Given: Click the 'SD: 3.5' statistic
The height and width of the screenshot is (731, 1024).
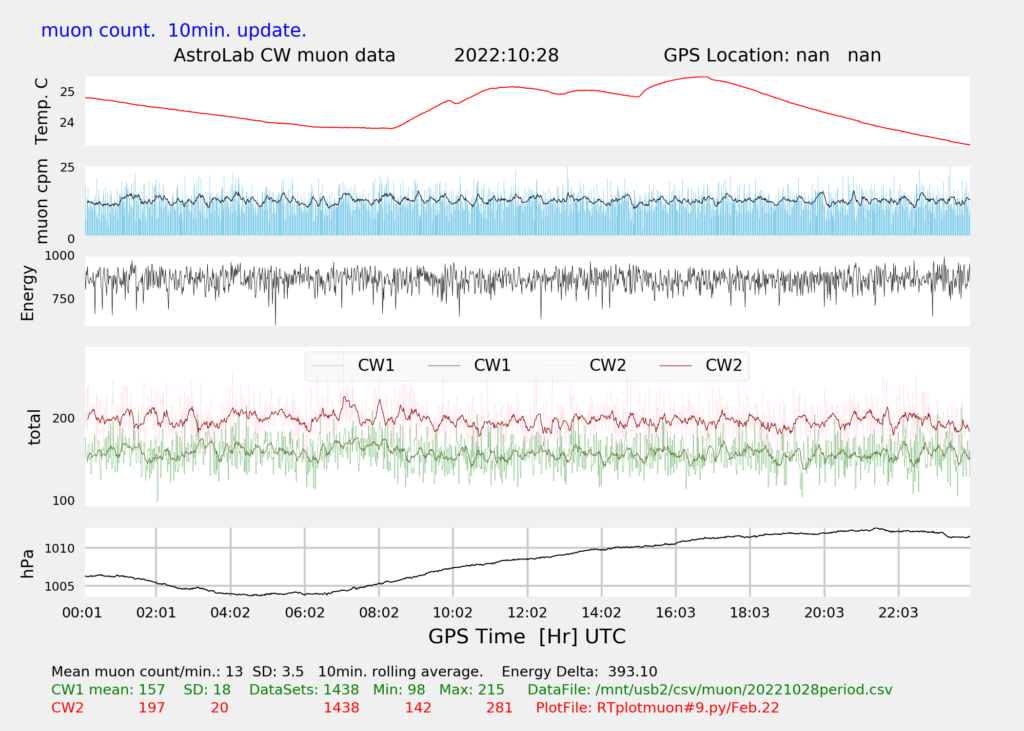Looking at the screenshot, I should pyautogui.click(x=278, y=672).
